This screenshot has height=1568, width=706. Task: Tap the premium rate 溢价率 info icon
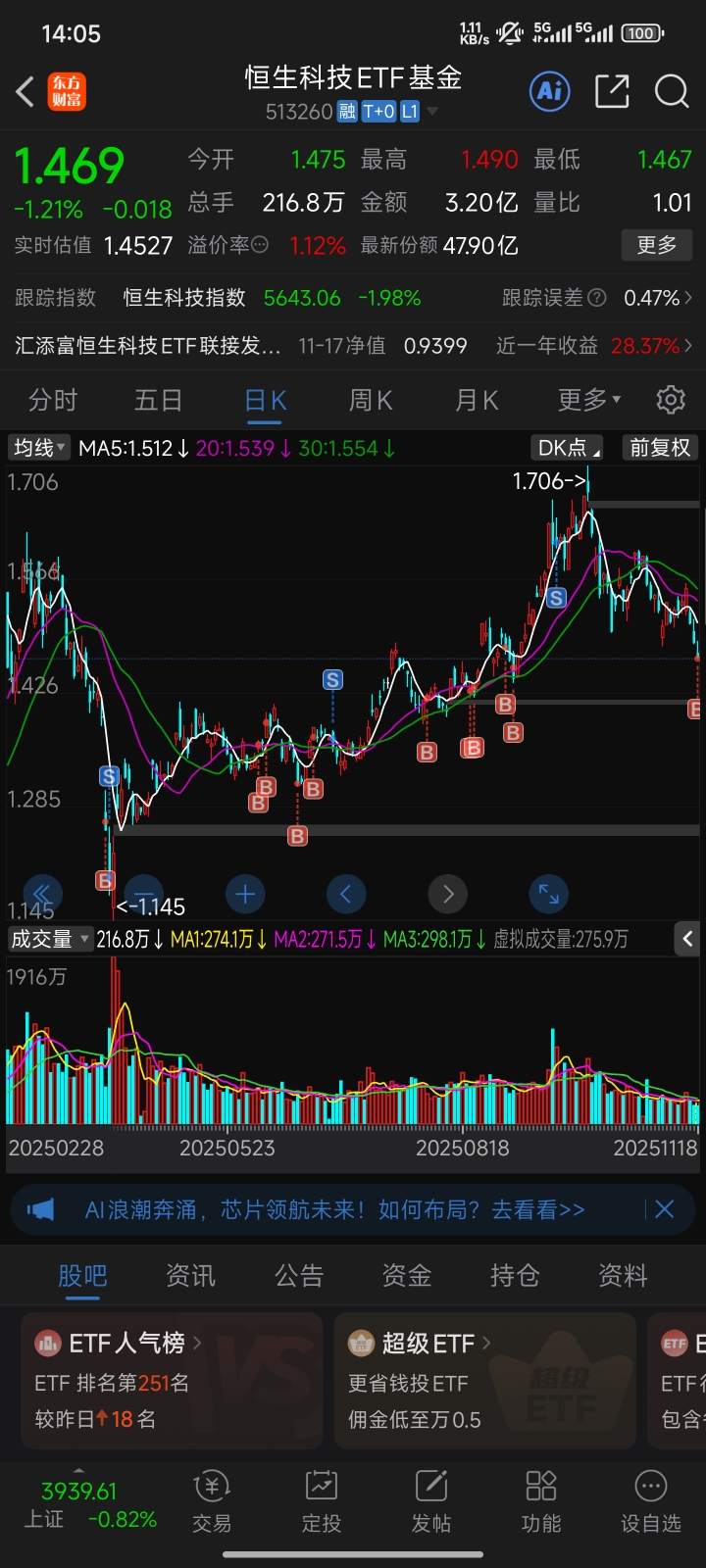click(x=260, y=245)
